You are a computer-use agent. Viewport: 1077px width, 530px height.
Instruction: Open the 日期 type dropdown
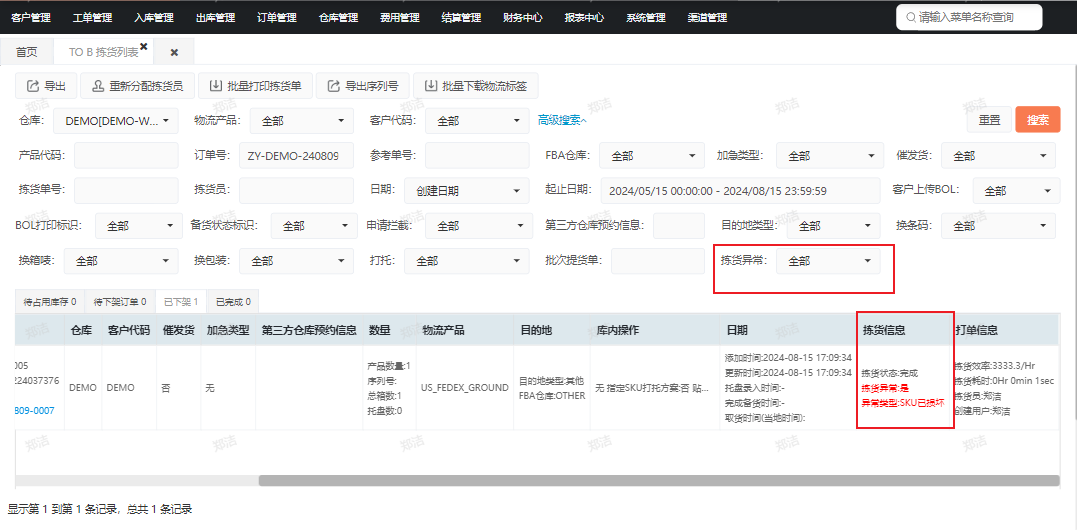pyautogui.click(x=466, y=191)
